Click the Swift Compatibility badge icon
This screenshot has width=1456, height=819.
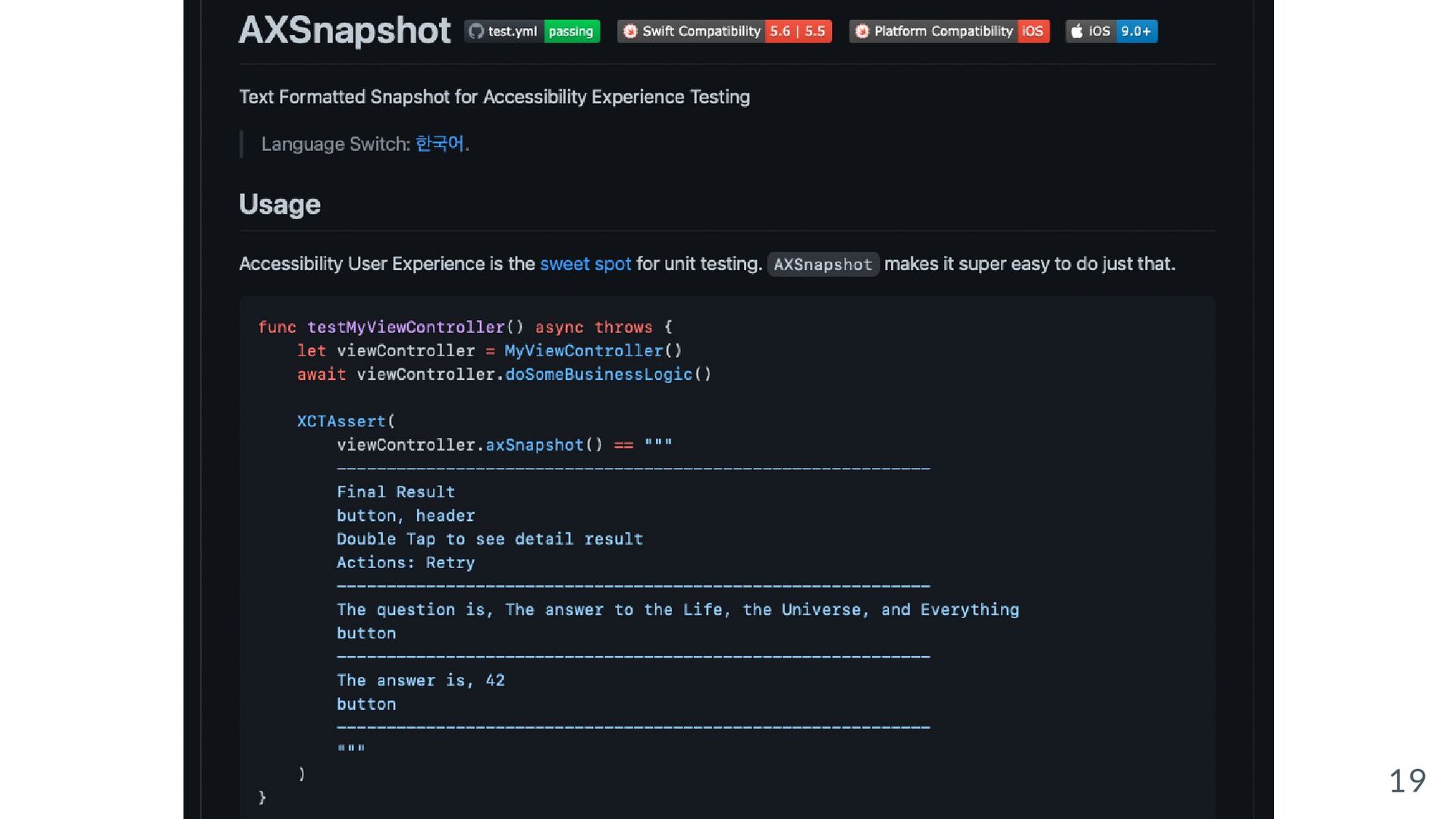pos(629,31)
